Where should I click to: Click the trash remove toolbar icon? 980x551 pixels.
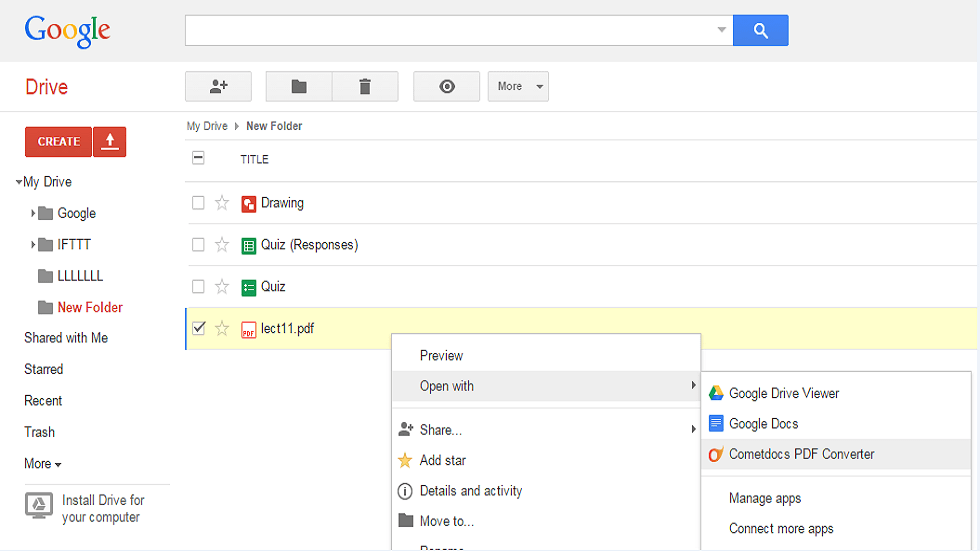(x=365, y=86)
